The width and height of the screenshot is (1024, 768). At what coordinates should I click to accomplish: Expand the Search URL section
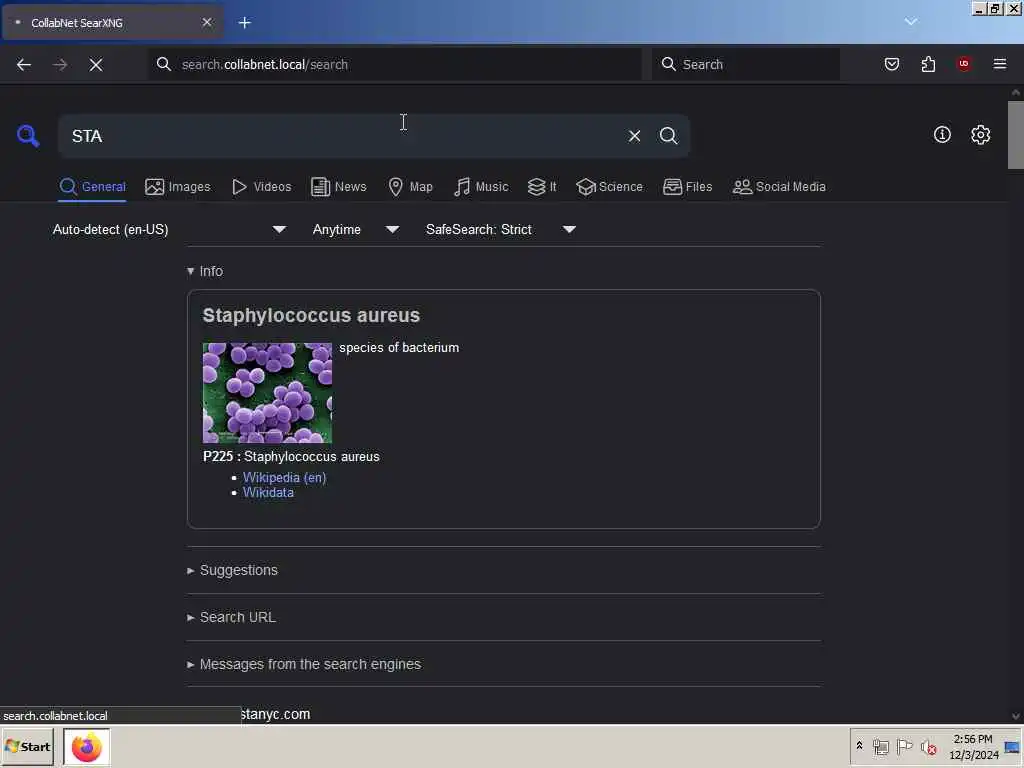pos(232,617)
